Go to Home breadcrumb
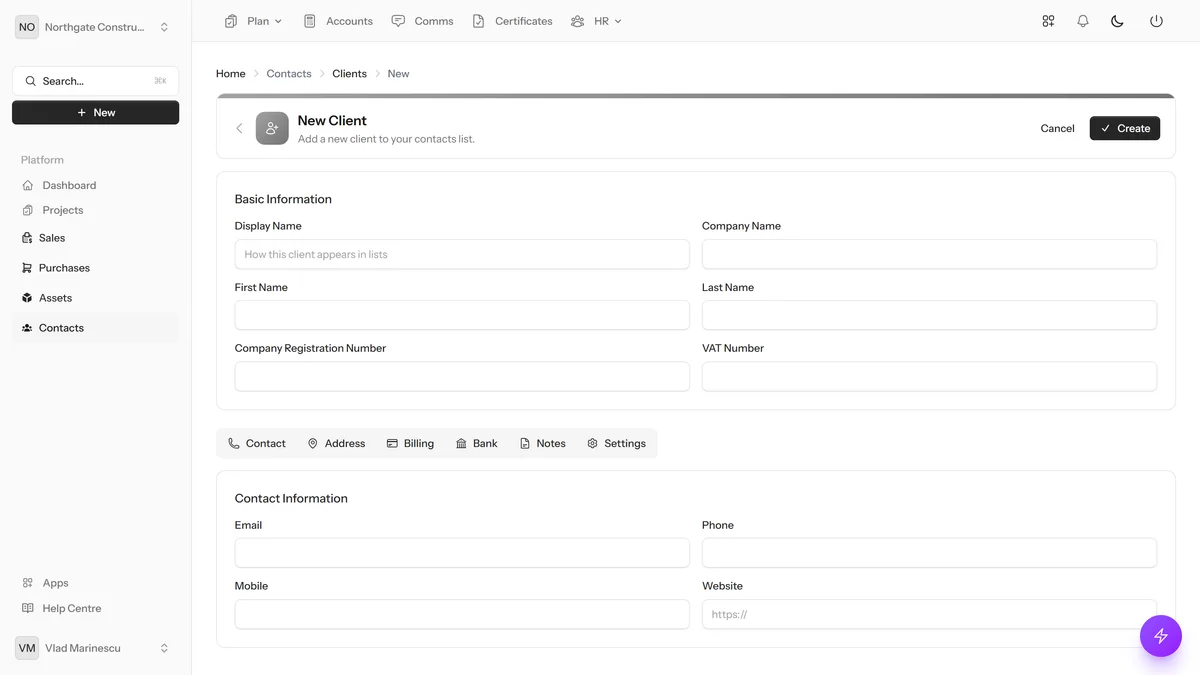This screenshot has width=1200, height=675. [231, 74]
